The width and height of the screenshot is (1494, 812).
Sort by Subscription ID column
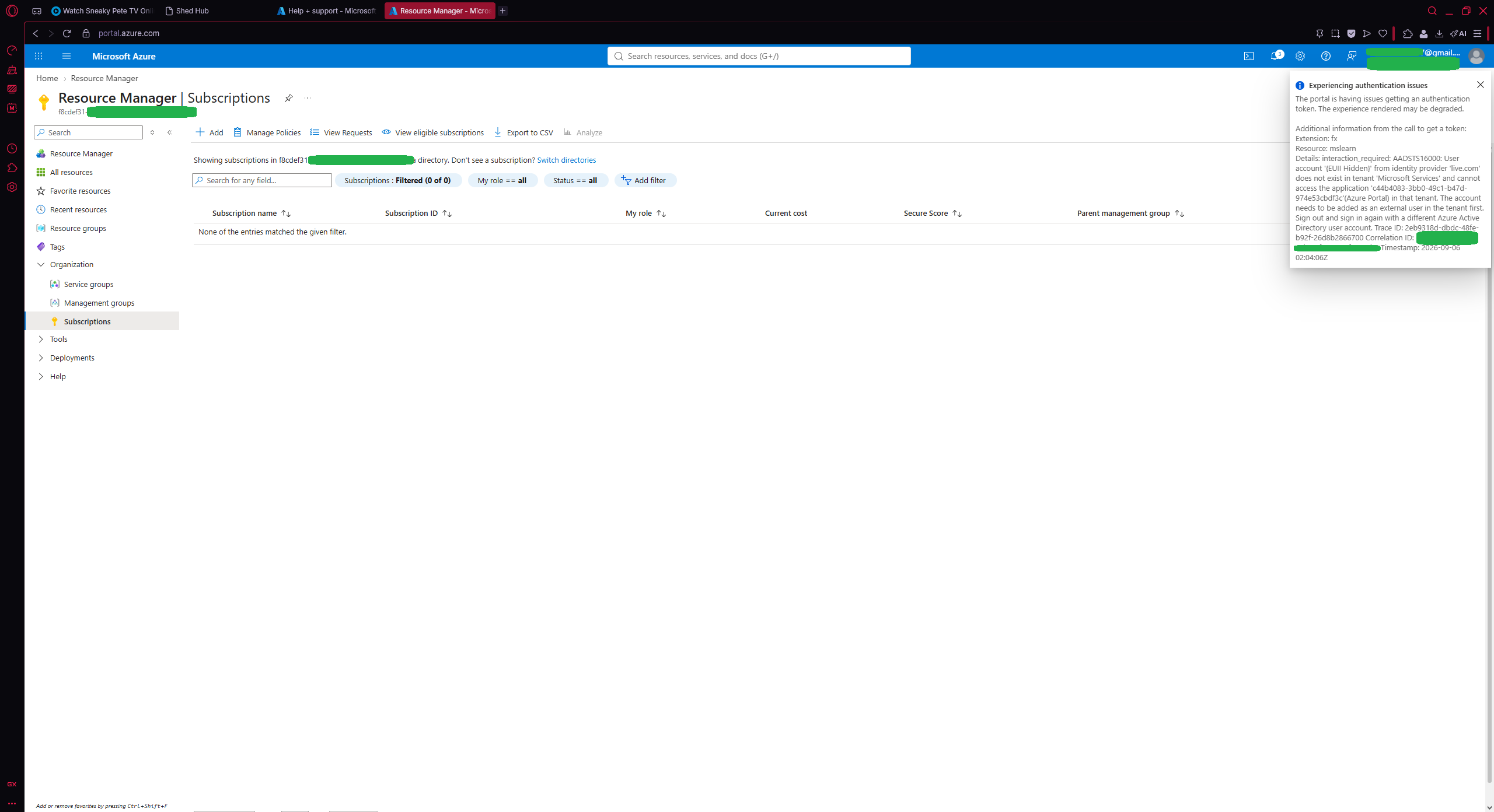pos(418,213)
